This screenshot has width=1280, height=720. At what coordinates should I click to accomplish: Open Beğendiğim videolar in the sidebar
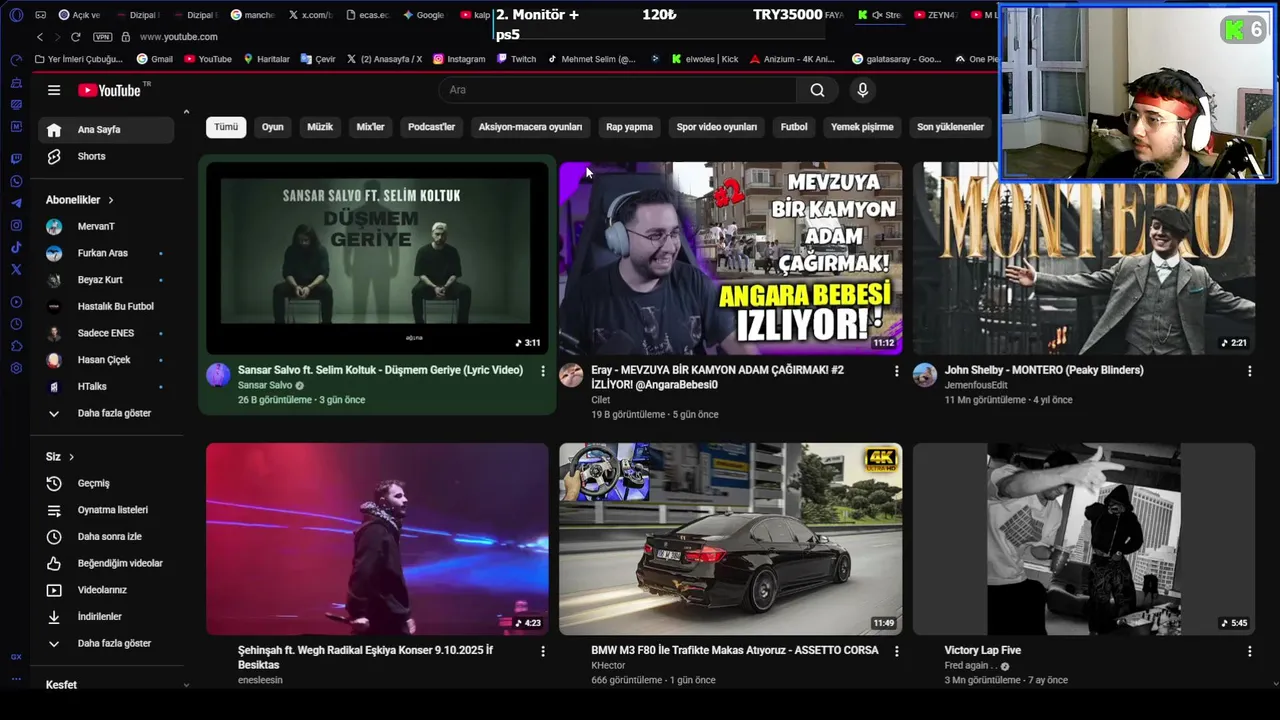click(x=106, y=563)
